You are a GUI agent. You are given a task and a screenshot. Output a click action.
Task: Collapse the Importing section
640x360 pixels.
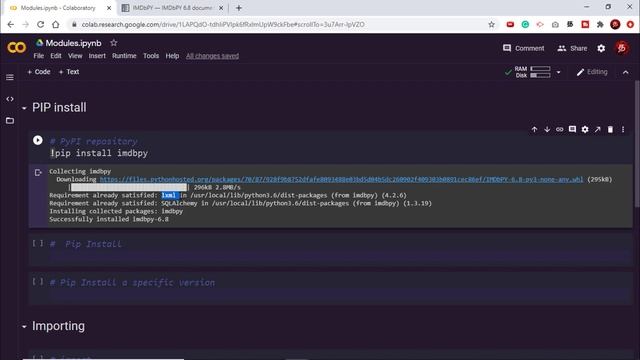point(24,327)
